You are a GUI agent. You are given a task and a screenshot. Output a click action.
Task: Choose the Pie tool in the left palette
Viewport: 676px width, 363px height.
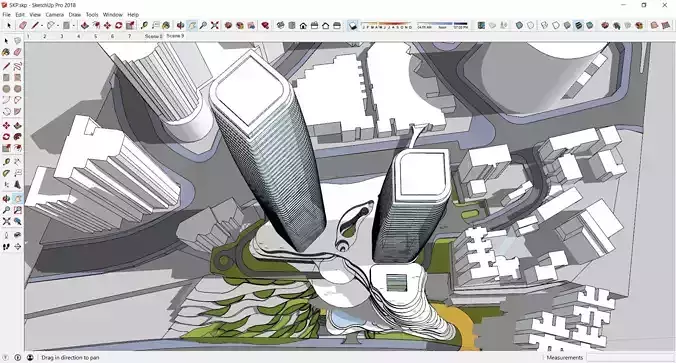click(17, 111)
